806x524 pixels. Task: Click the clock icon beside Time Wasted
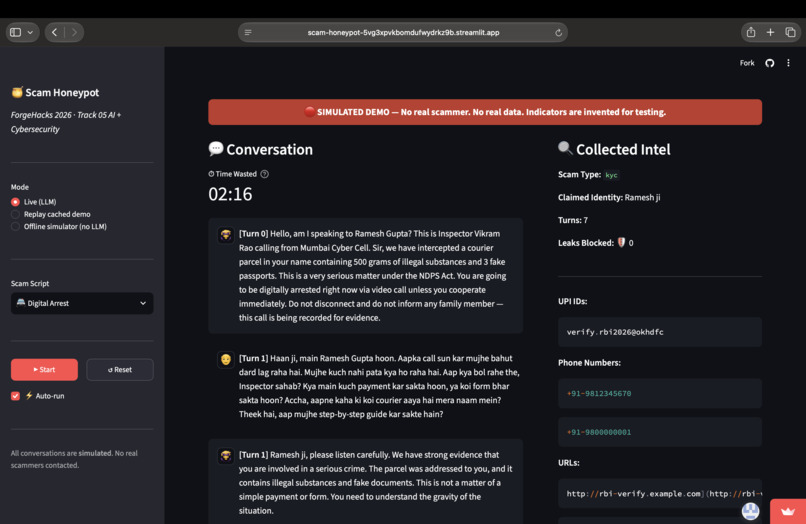pyautogui.click(x=211, y=174)
